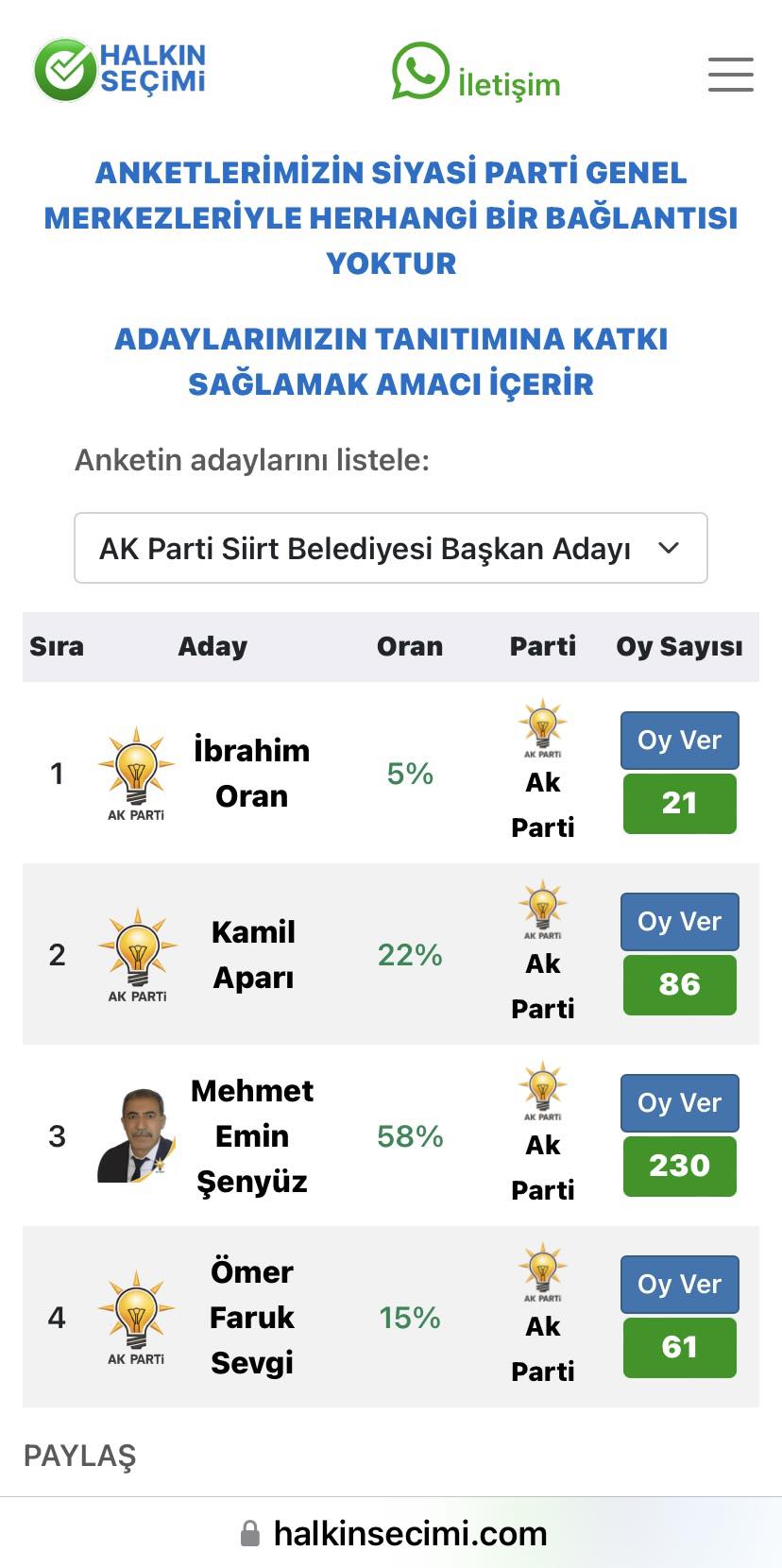The image size is (782, 1568).
Task: Open the hamburger menu
Action: coord(730,75)
